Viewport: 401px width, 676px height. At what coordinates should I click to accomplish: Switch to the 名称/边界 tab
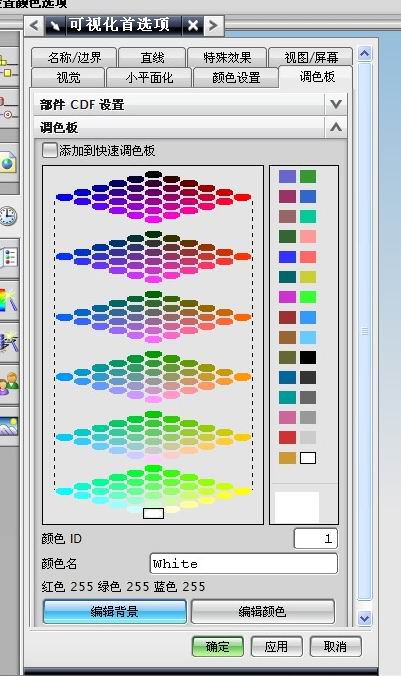point(74,57)
